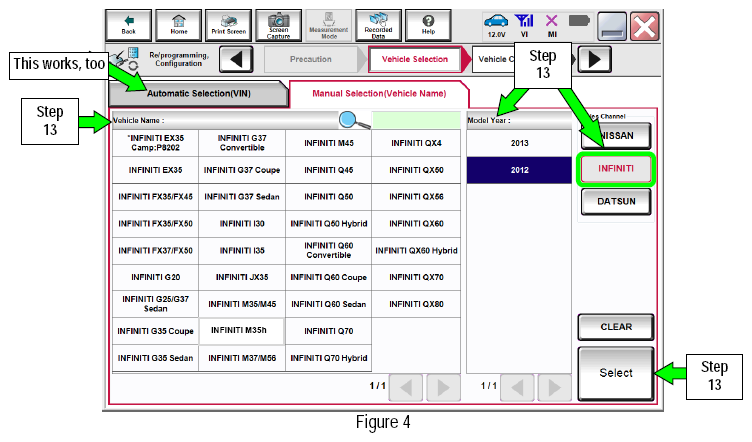The width and height of the screenshot is (752, 442).
Task: Select INFINITI EX35 Camp:P8202
Action: (x=155, y=143)
